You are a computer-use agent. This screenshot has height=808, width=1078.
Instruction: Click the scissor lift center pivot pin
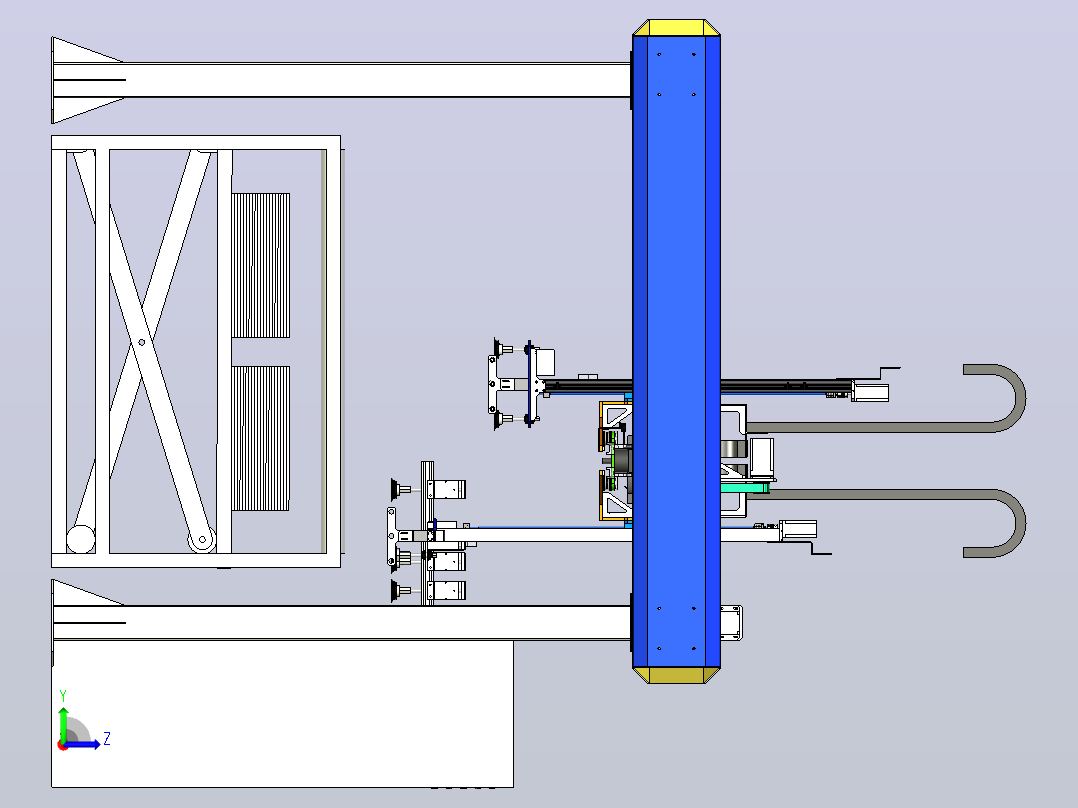click(x=142, y=342)
